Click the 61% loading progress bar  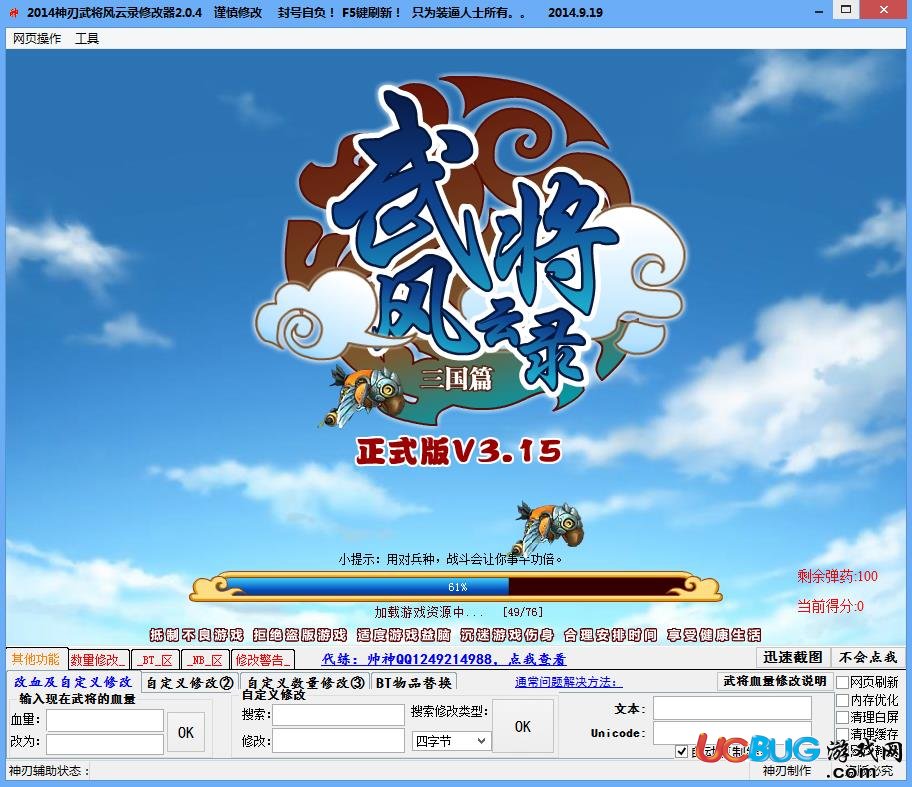pos(457,587)
